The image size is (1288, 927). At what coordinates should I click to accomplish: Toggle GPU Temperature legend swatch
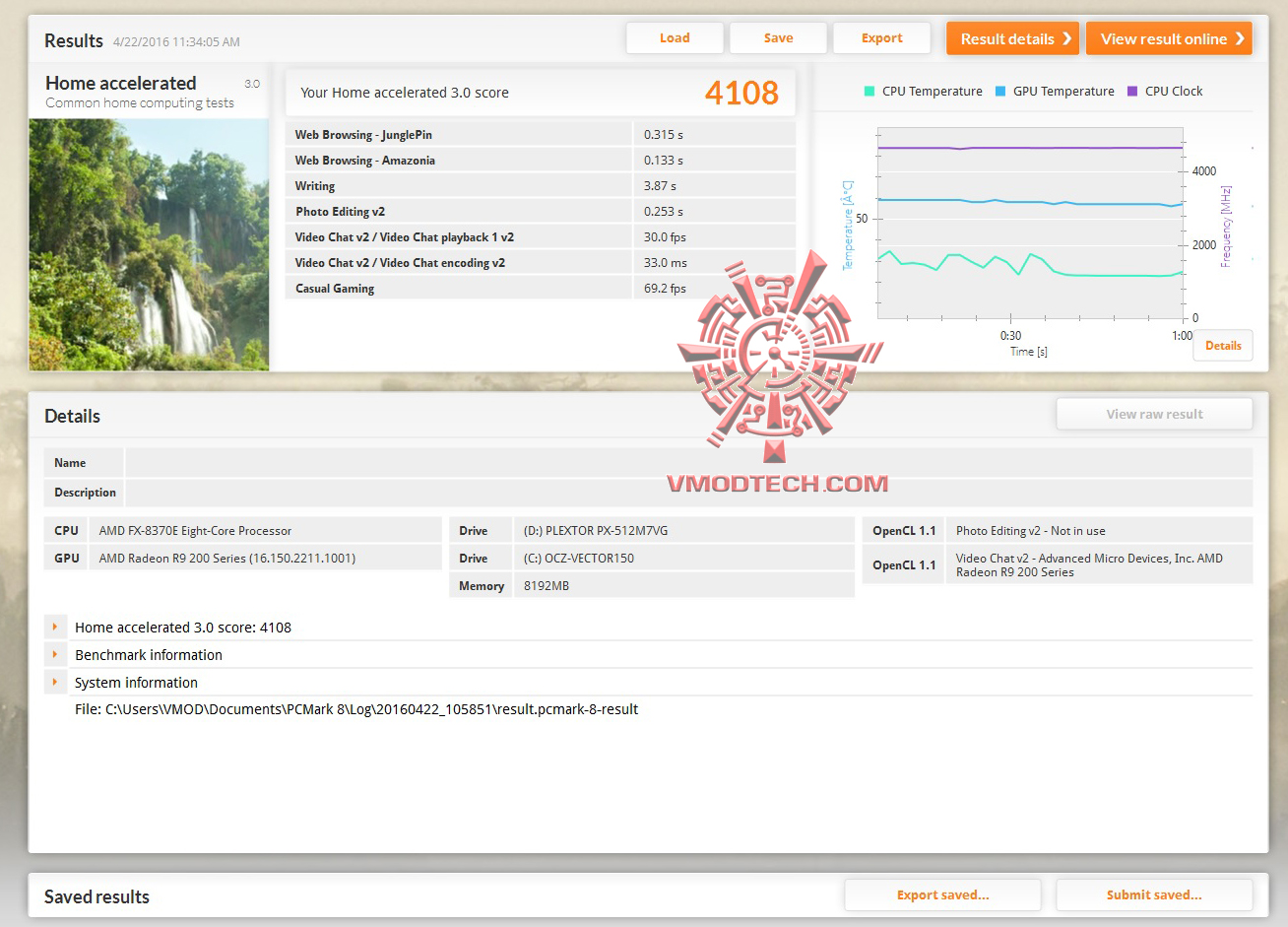1000,92
